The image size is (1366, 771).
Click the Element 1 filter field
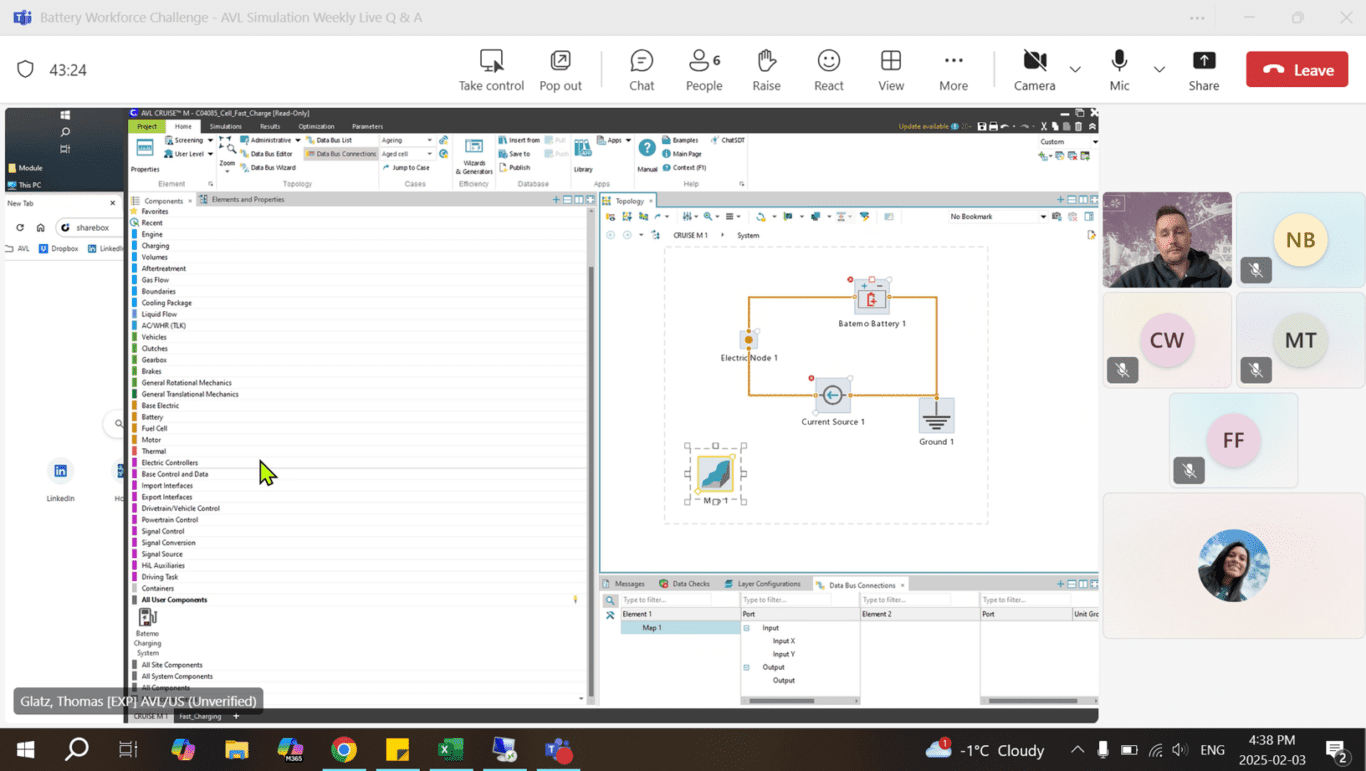coord(665,600)
